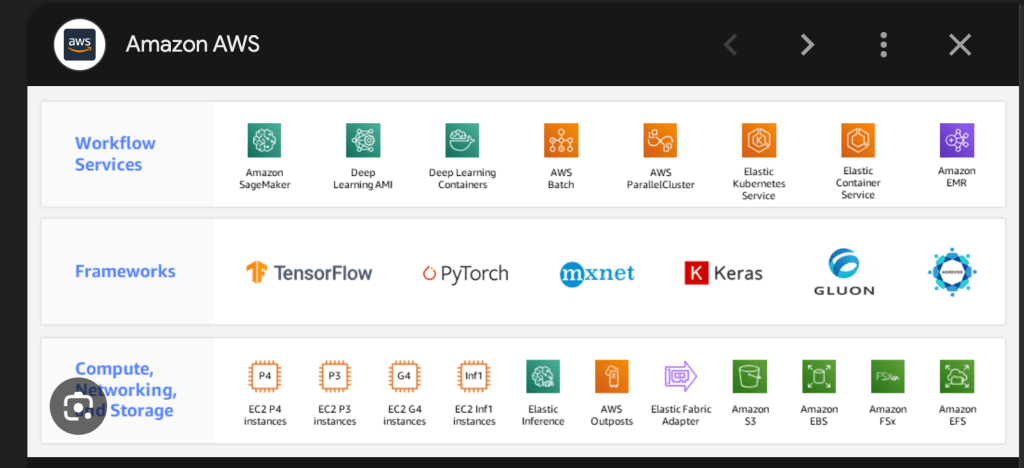Click the Gluon logo
This screenshot has height=468, width=1024.
tap(844, 272)
